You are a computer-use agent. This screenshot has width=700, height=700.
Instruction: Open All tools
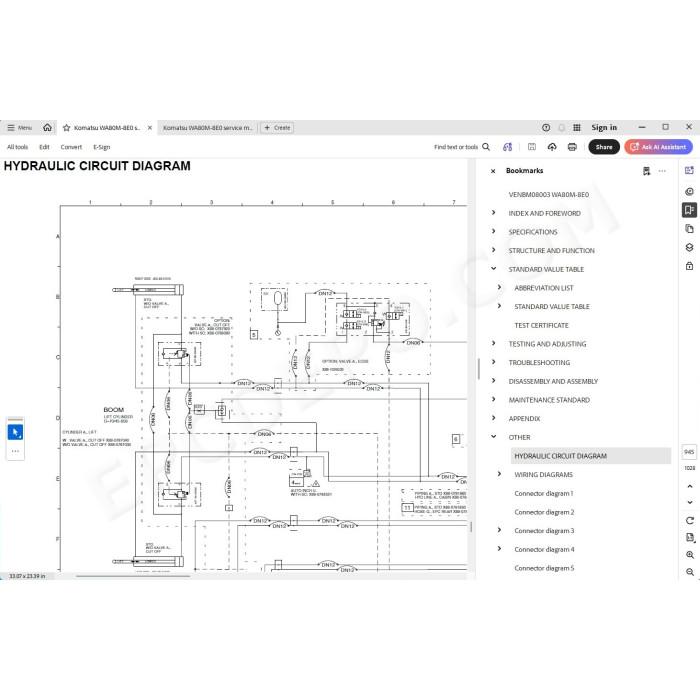(17, 147)
